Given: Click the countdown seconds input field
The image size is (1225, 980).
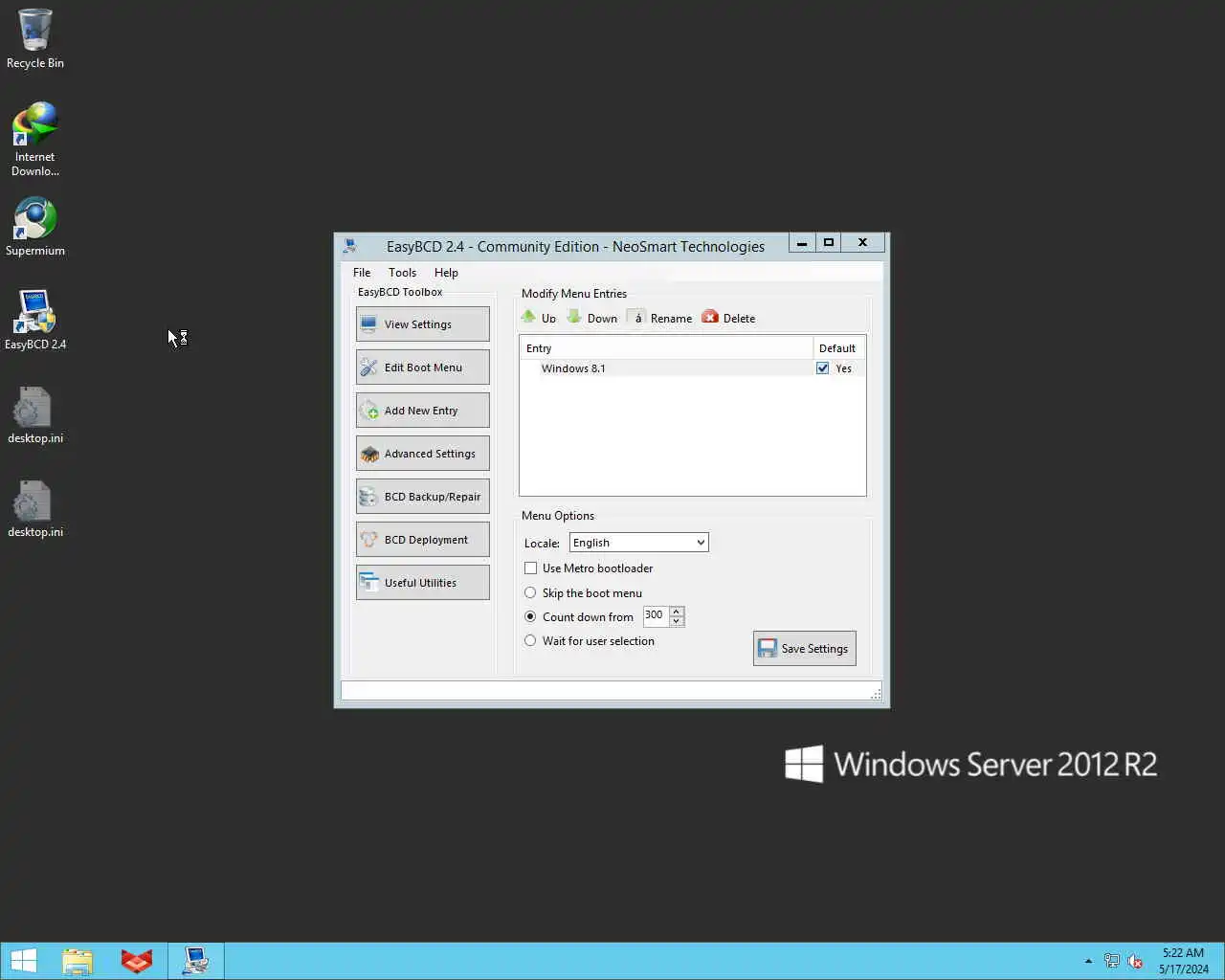Looking at the screenshot, I should [x=656, y=615].
